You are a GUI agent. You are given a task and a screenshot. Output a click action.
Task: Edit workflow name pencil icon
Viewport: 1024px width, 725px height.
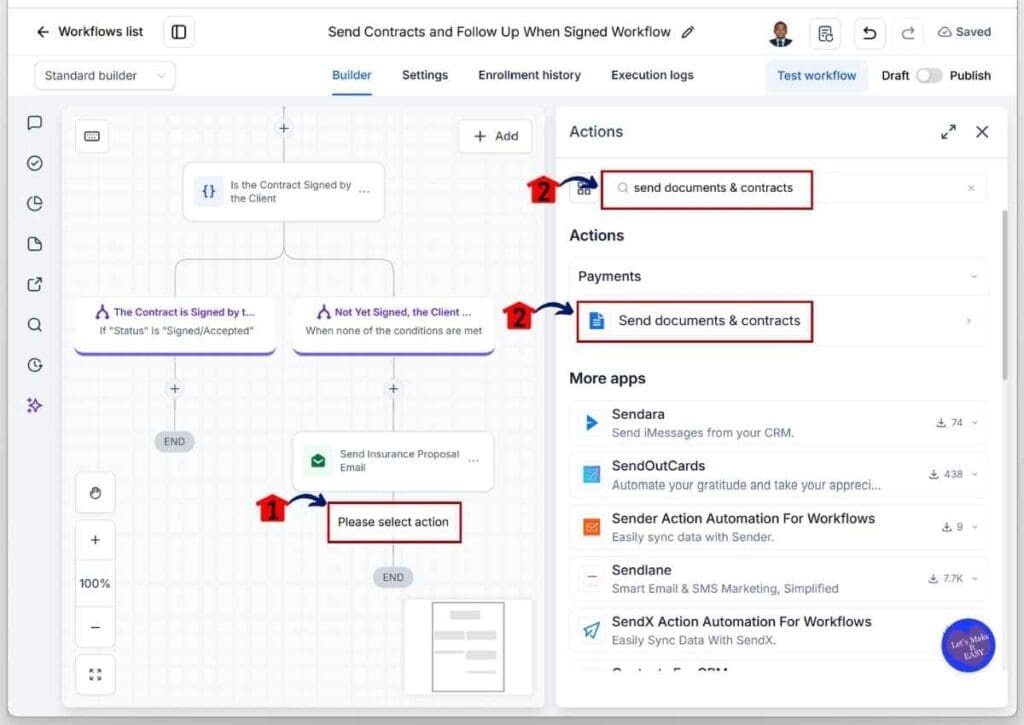[688, 32]
